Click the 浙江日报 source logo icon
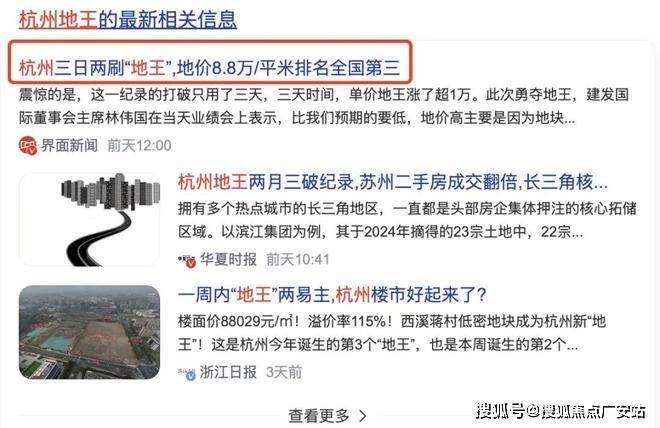 tap(187, 373)
